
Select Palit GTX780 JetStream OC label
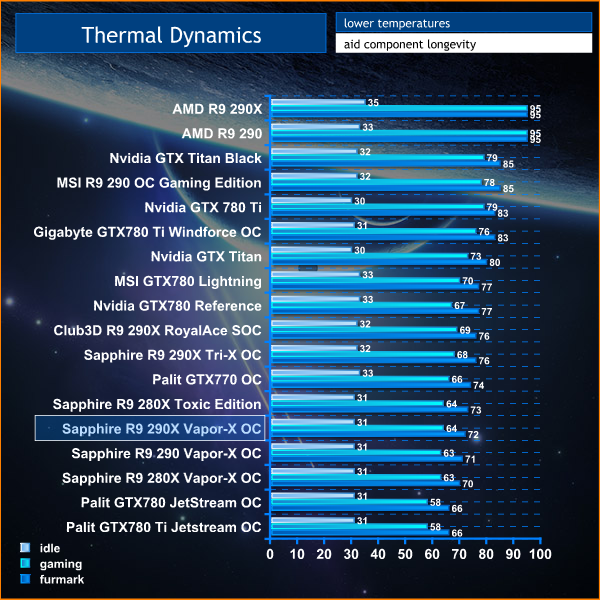coord(171,502)
